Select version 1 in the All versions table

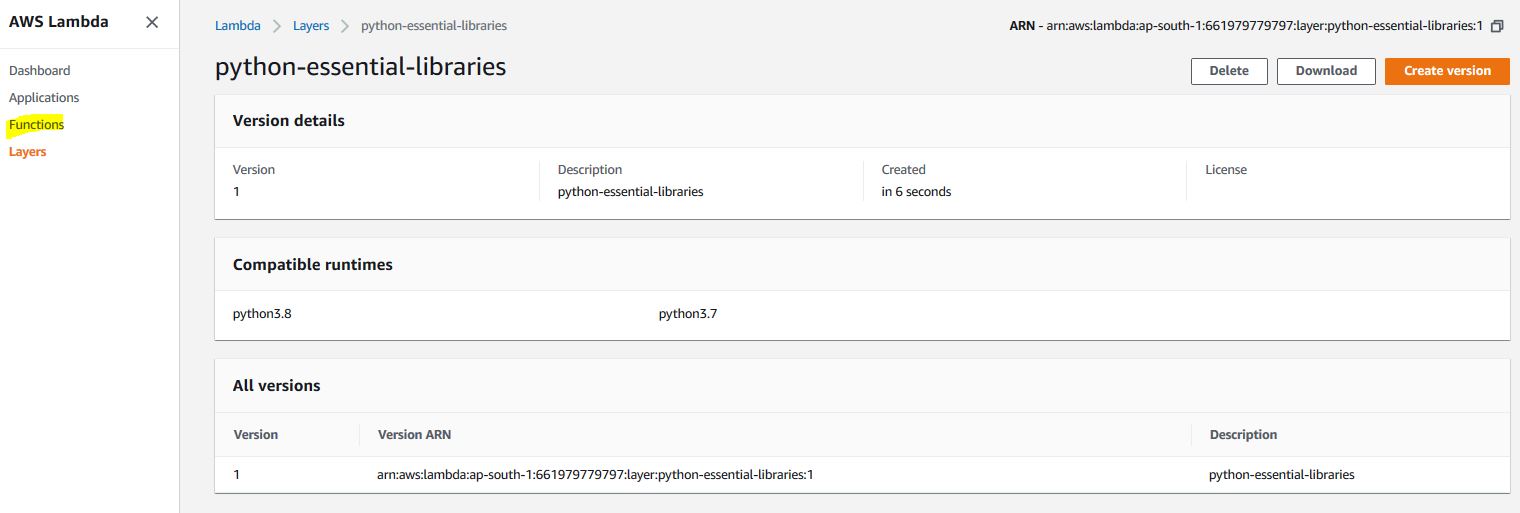(237, 474)
